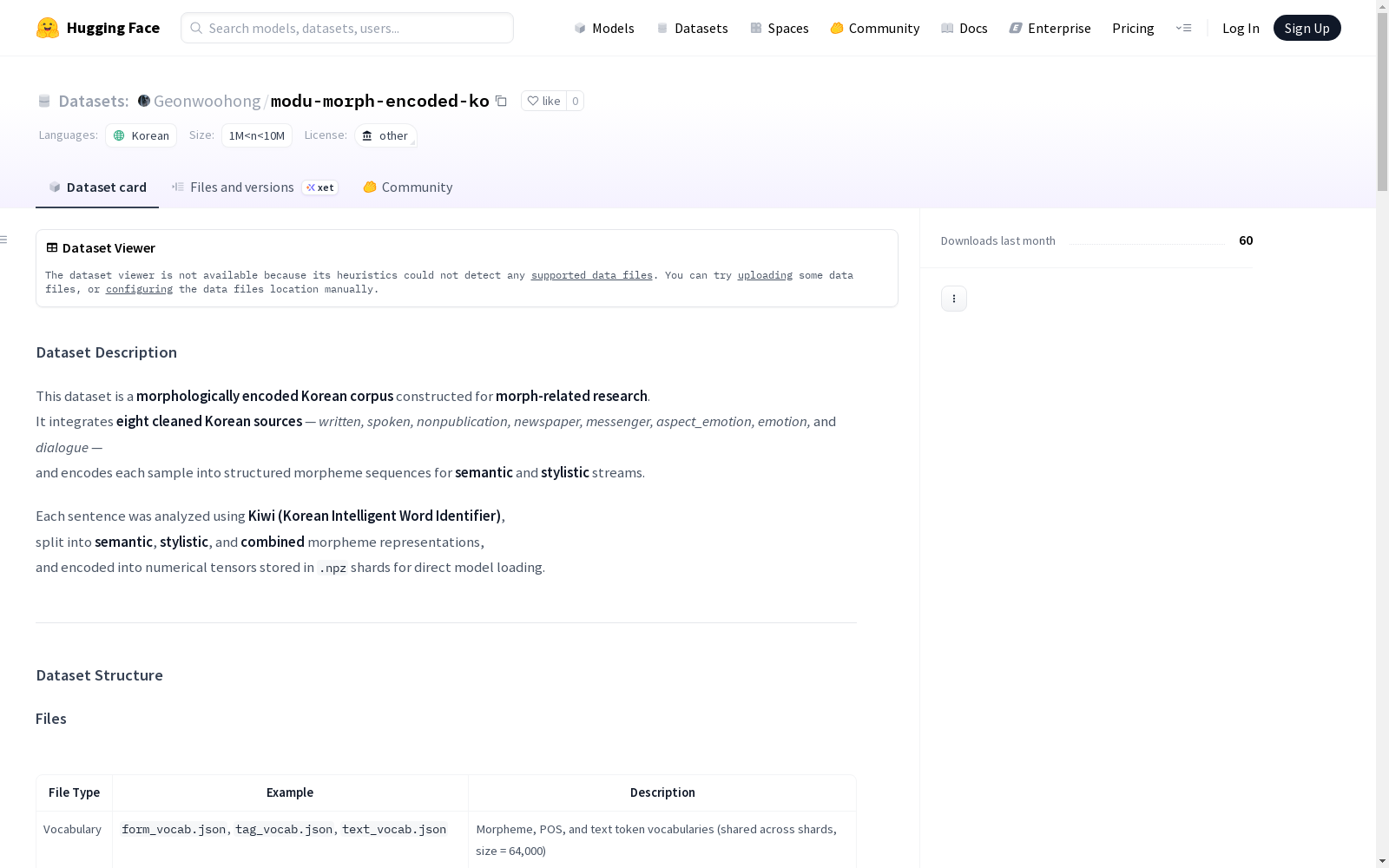Click the Dataset Viewer table icon
The image size is (1389, 868).
coord(52,247)
